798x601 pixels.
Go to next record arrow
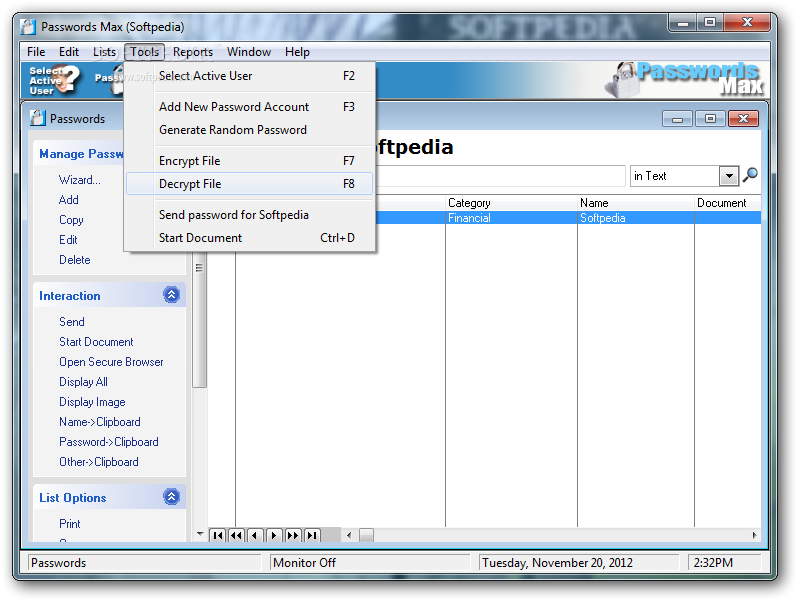274,535
